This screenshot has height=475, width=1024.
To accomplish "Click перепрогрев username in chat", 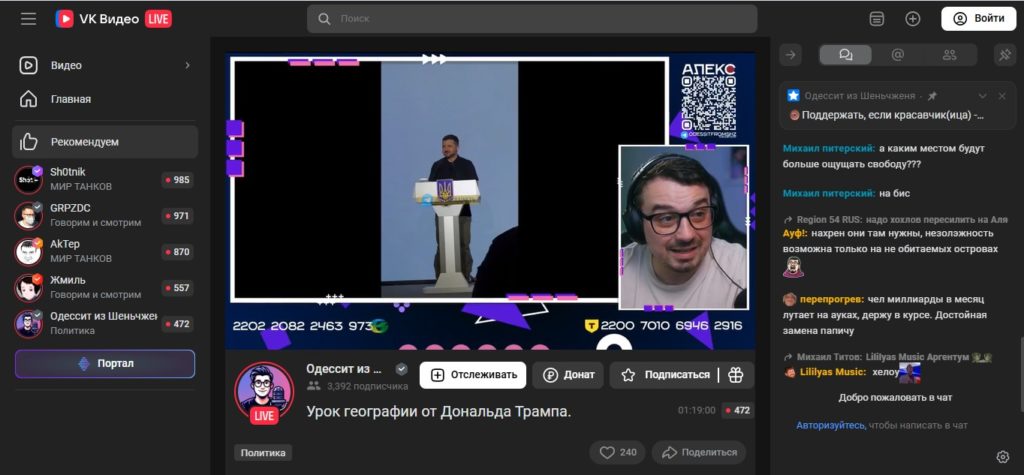I will pyautogui.click(x=831, y=300).
